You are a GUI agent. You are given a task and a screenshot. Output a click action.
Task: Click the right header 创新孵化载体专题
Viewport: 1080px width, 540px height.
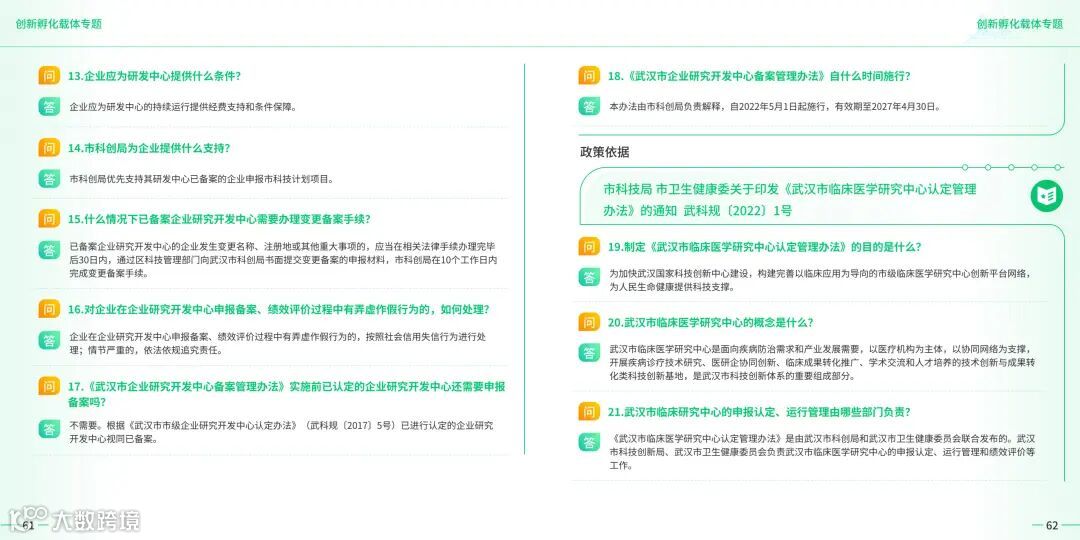point(1019,23)
